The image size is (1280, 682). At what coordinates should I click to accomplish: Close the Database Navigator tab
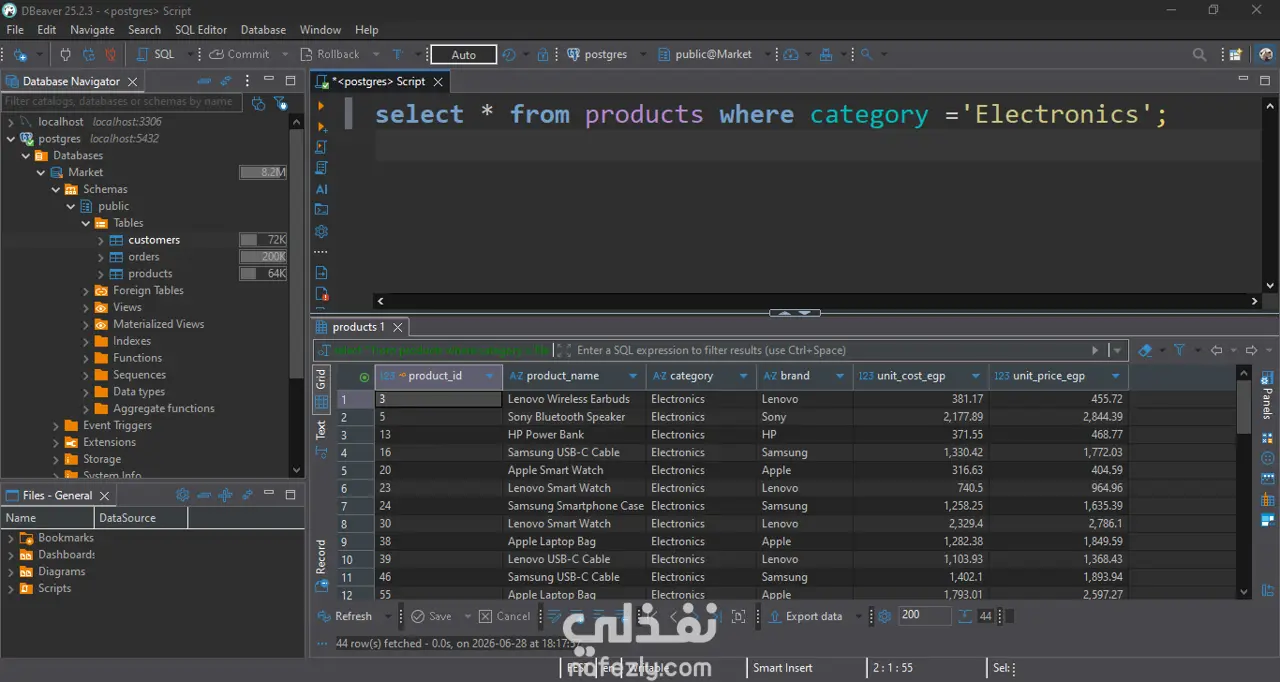pyautogui.click(x=133, y=82)
